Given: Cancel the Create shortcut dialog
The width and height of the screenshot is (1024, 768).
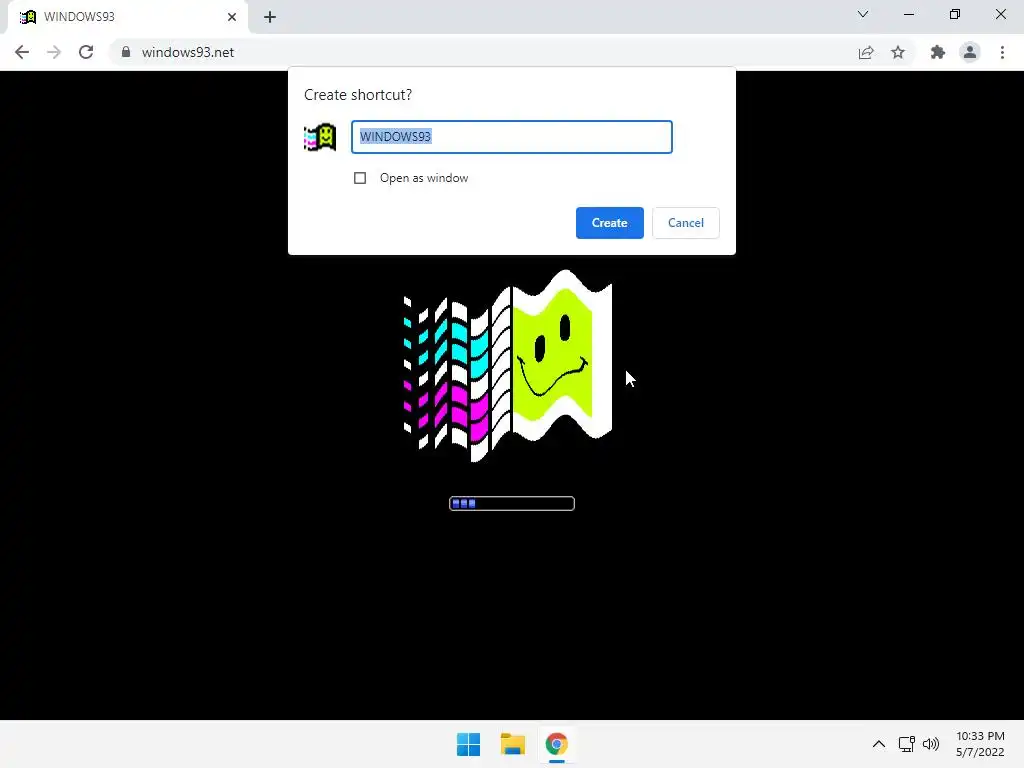Looking at the screenshot, I should 685,223.
